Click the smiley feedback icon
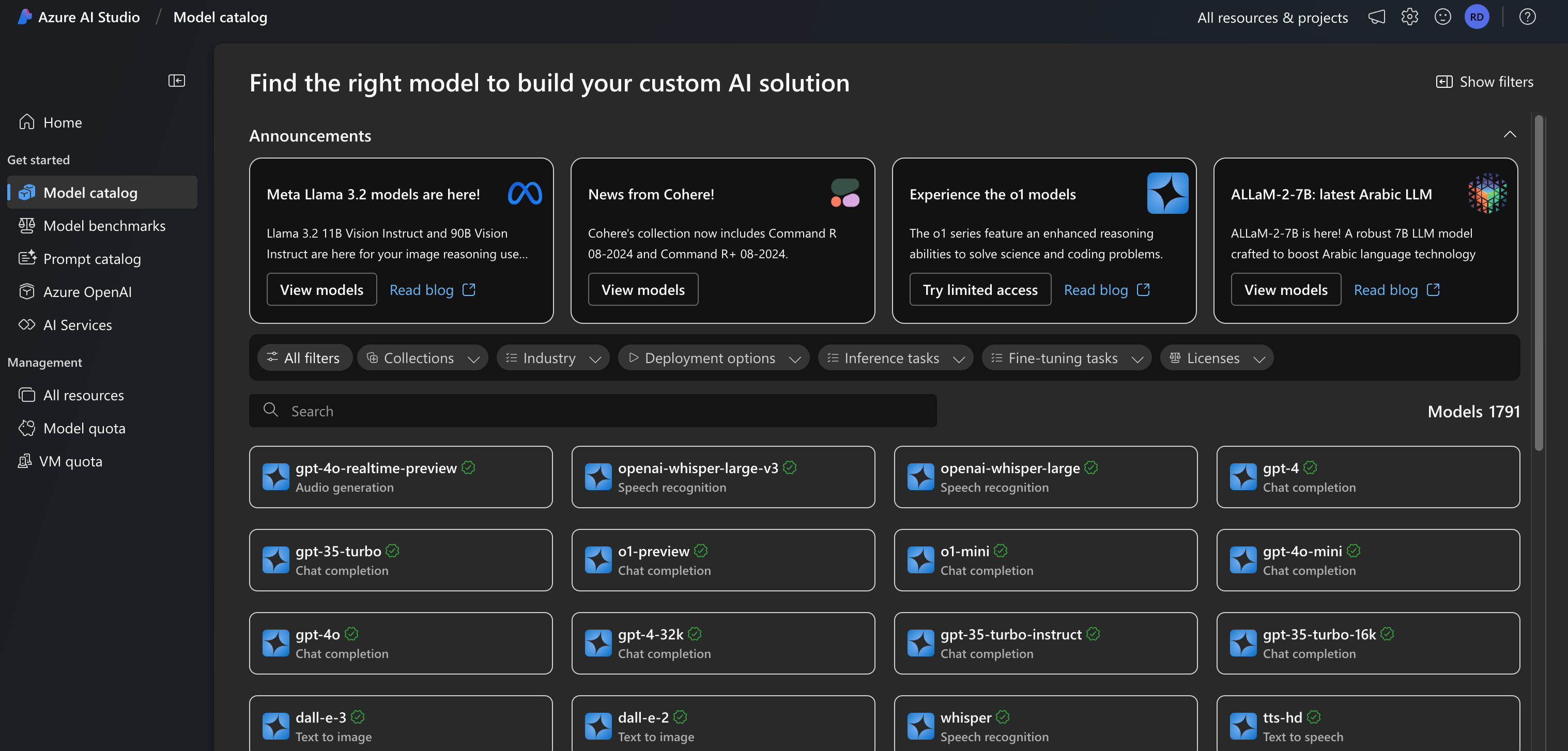 [1442, 17]
